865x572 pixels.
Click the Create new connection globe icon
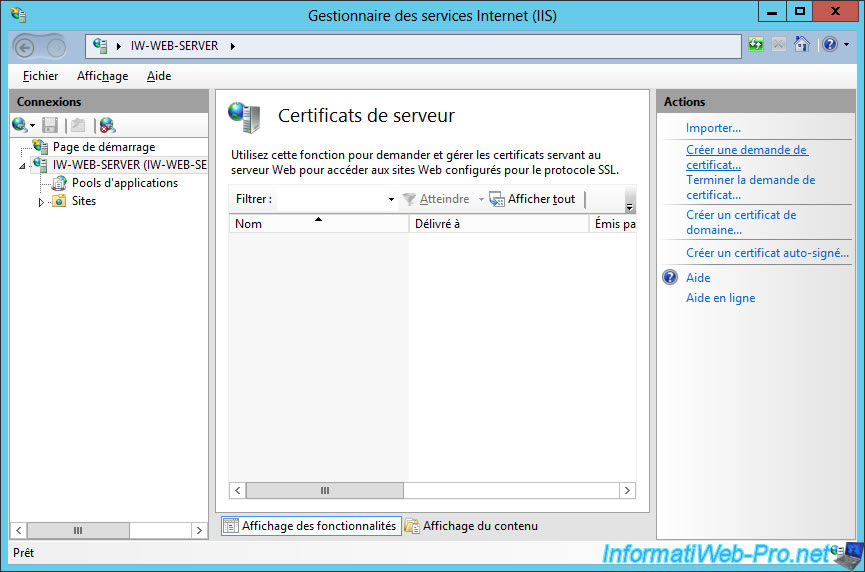tap(20, 125)
